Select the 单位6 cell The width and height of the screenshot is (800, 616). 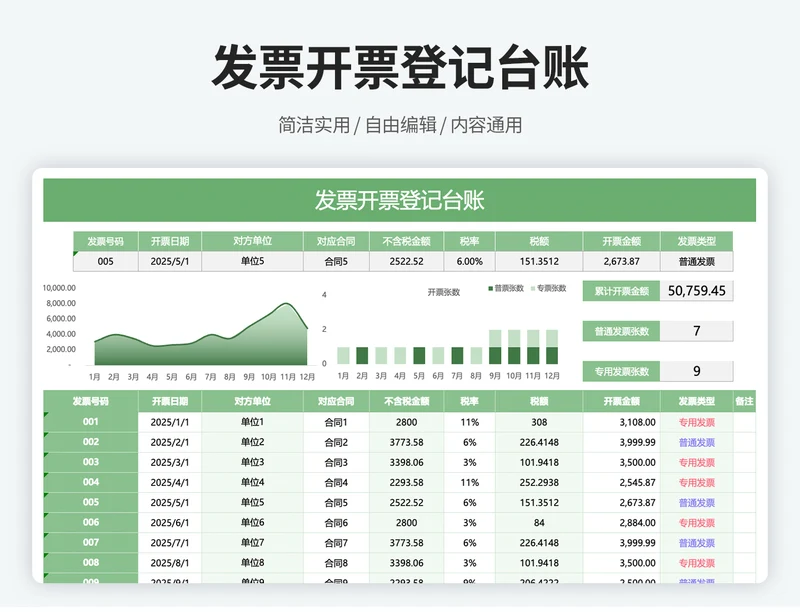[253, 523]
